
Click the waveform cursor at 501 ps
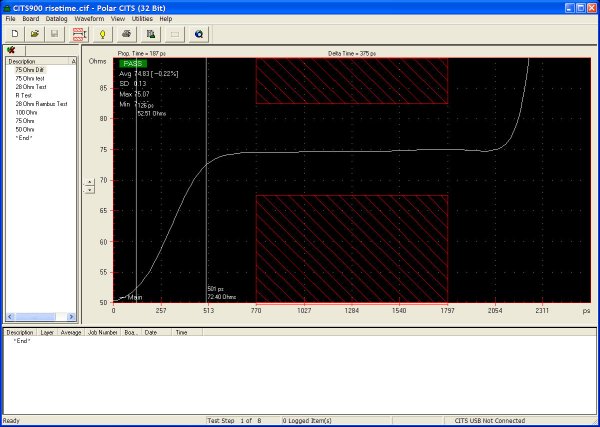[207, 180]
